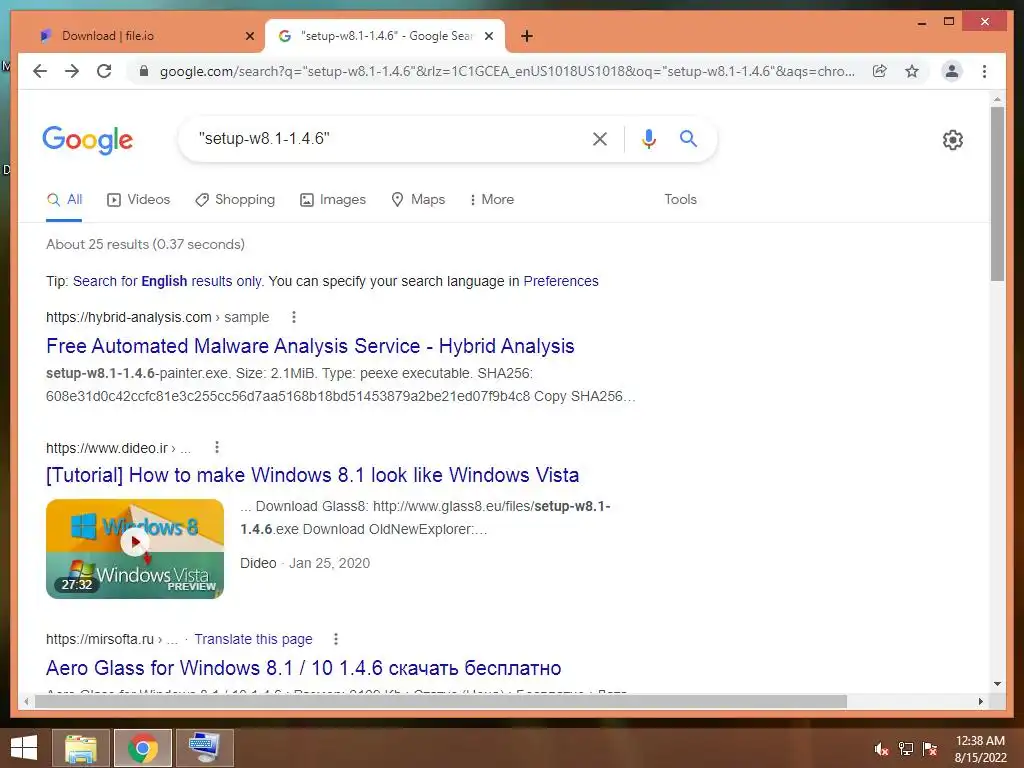Open options for hybrid-analysis.com result
This screenshot has height=768, width=1024.
click(x=294, y=317)
